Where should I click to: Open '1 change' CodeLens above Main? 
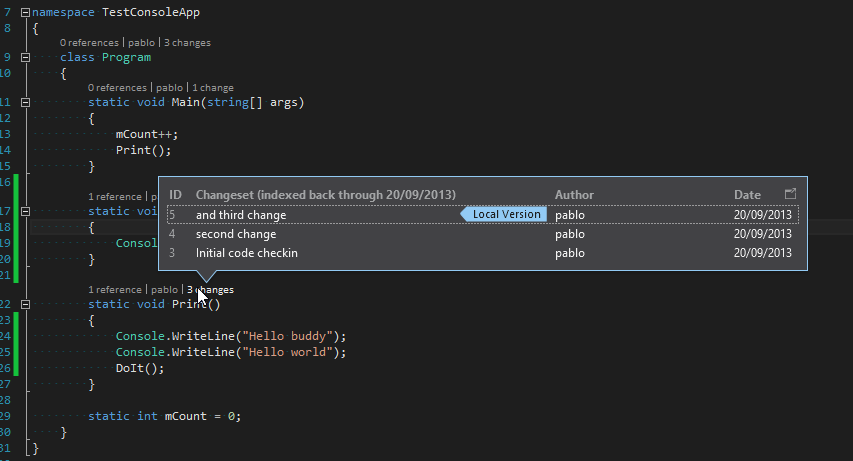click(x=213, y=88)
